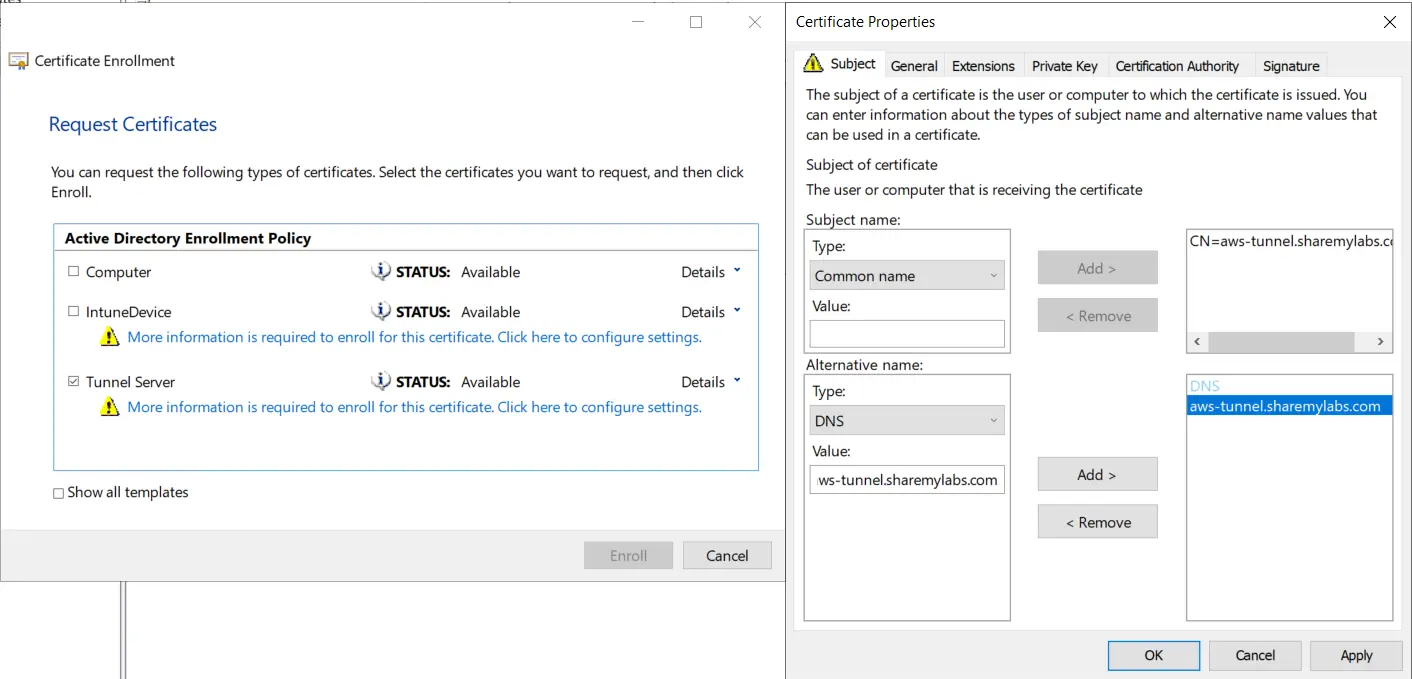Click the Computer status info icon
Image resolution: width=1412 pixels, height=679 pixels.
point(380,271)
